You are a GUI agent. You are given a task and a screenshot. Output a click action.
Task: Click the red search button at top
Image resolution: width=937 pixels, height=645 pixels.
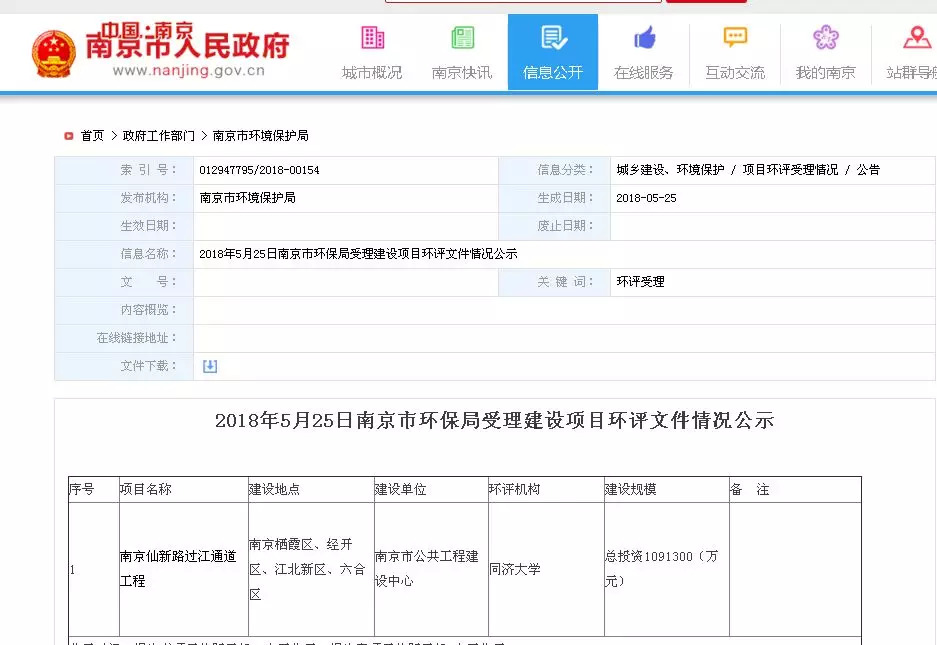(x=706, y=1)
